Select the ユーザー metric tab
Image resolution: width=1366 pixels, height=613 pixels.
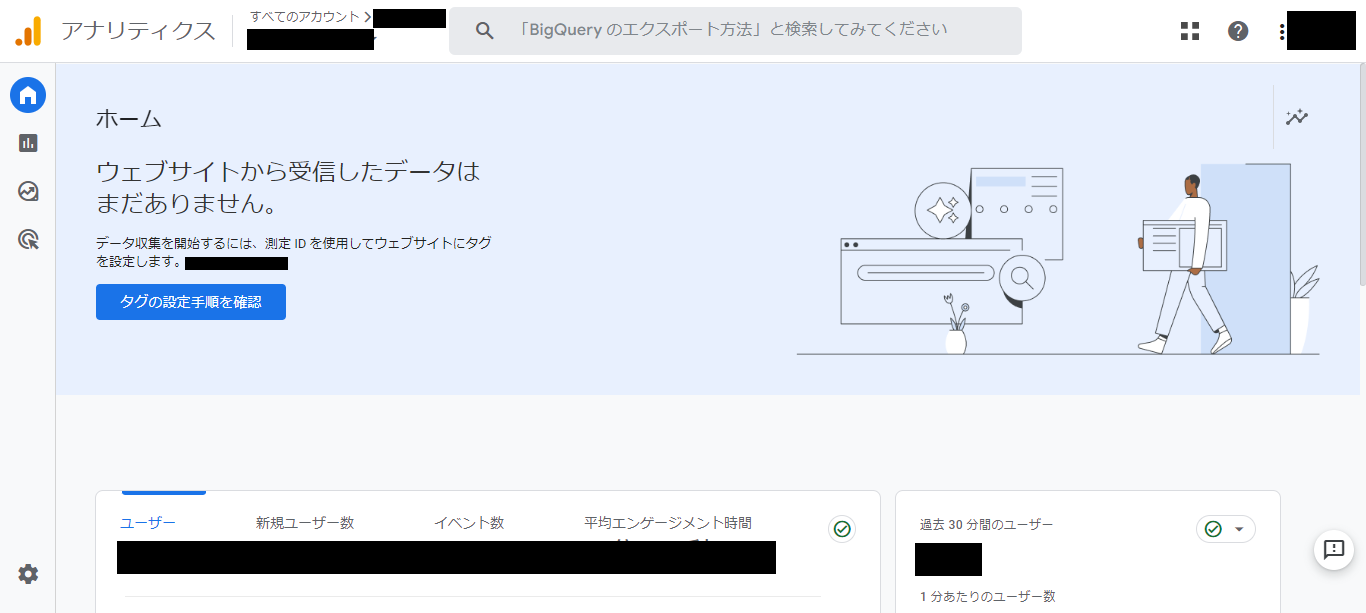(x=148, y=523)
